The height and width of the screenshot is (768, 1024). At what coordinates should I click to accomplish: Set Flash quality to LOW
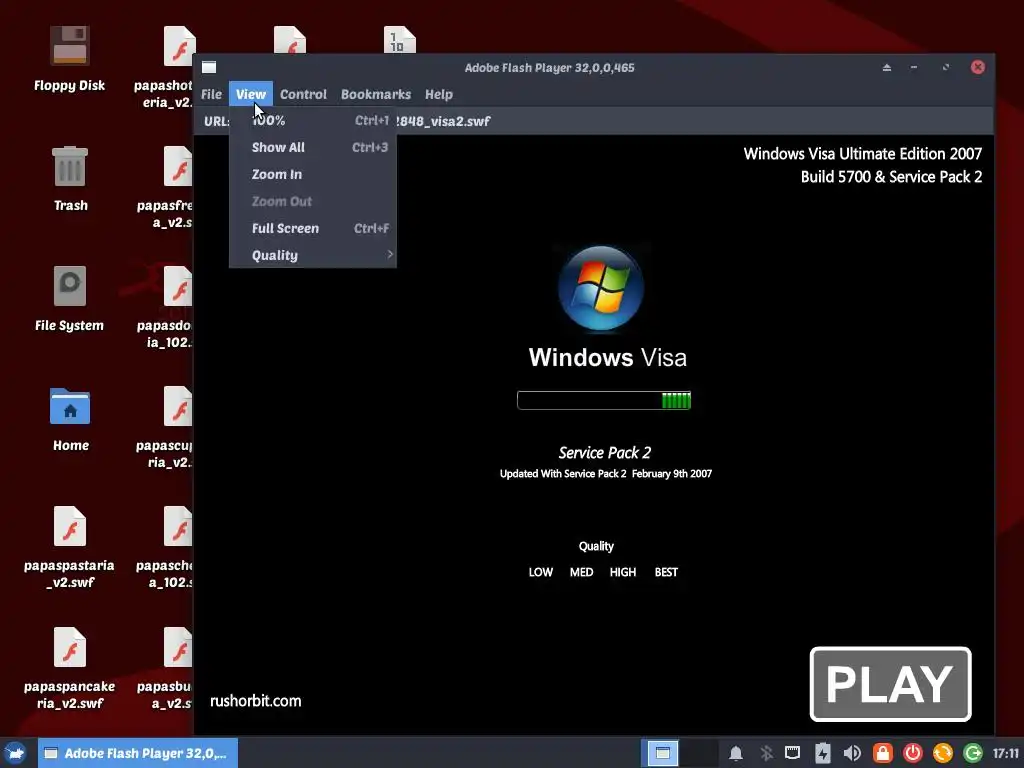pyautogui.click(x=541, y=572)
